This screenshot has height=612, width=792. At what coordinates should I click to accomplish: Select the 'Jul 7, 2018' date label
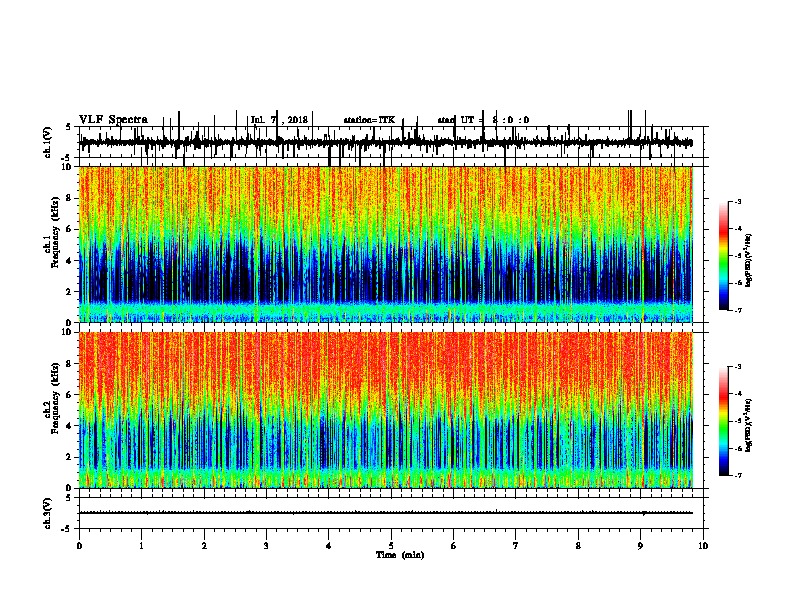279,120
